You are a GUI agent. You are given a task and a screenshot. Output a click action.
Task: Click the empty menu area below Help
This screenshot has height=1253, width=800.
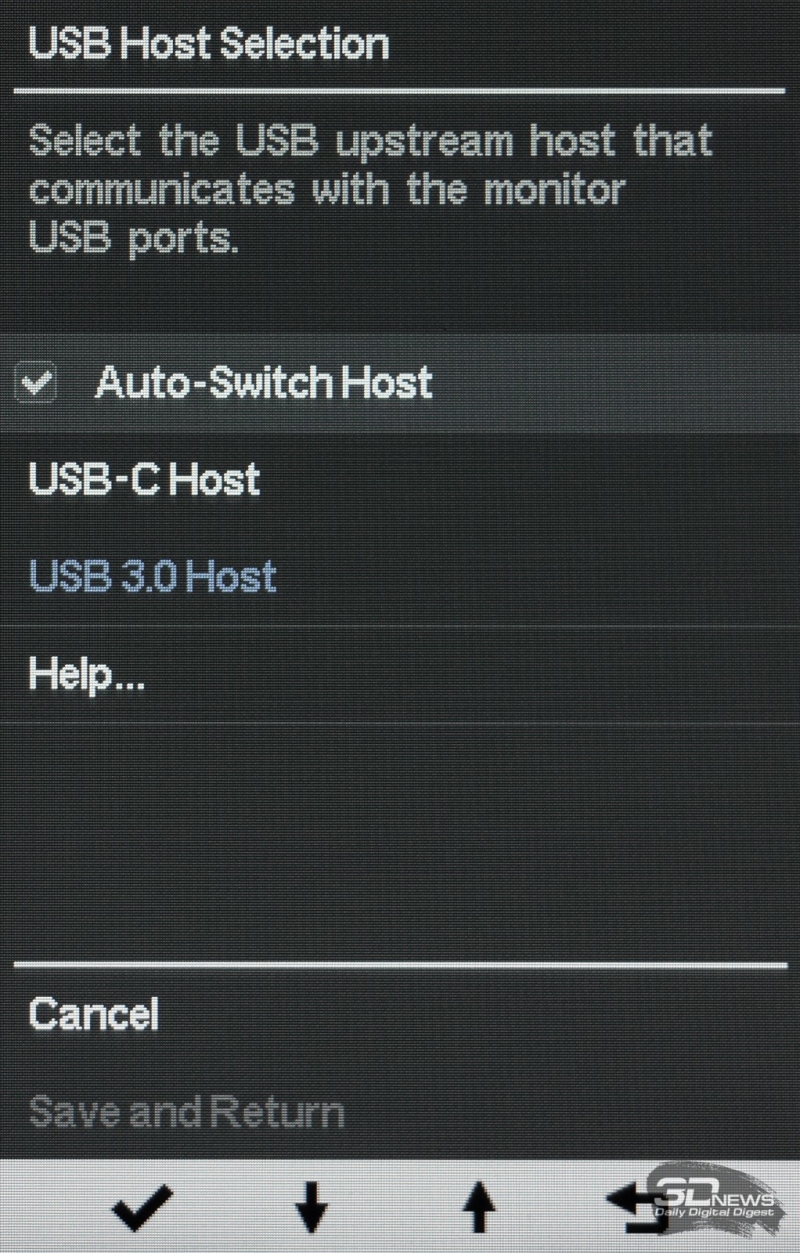pos(400,840)
